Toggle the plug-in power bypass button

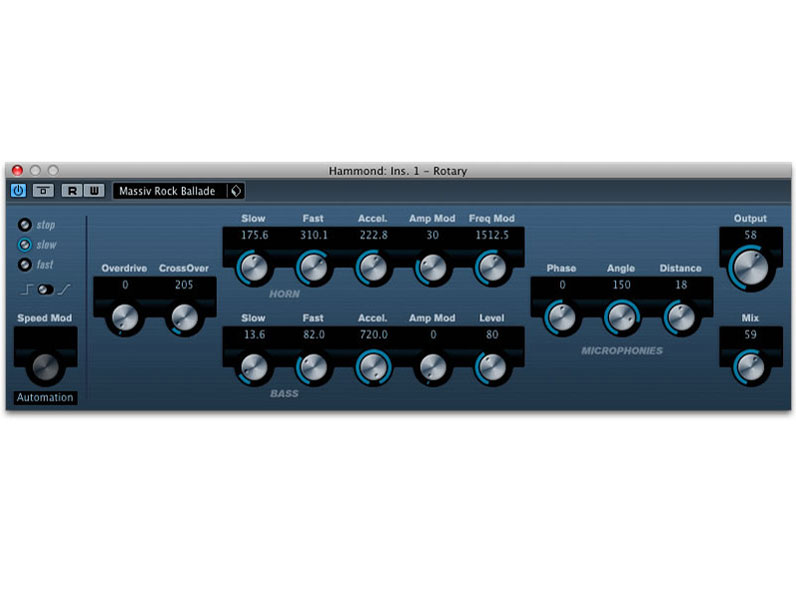[18, 191]
